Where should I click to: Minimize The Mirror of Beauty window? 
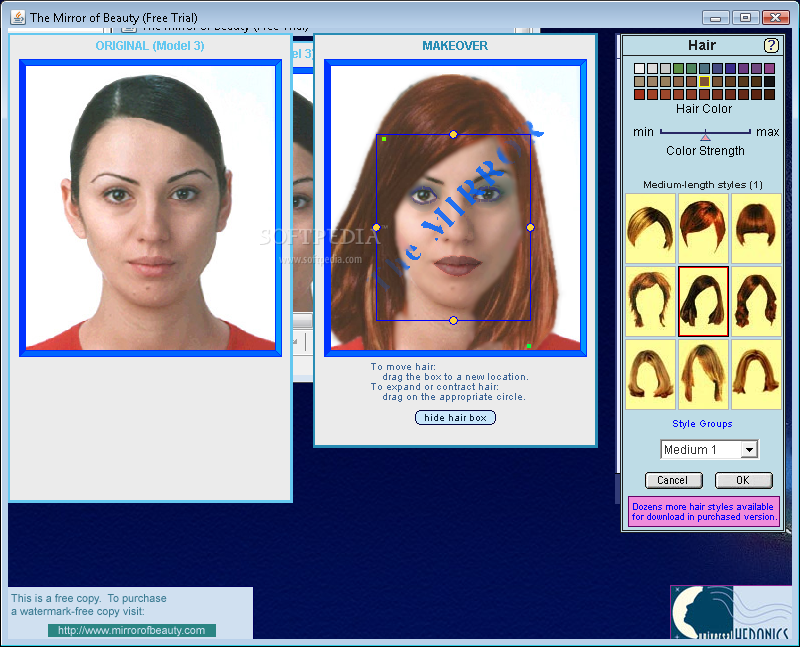point(715,18)
